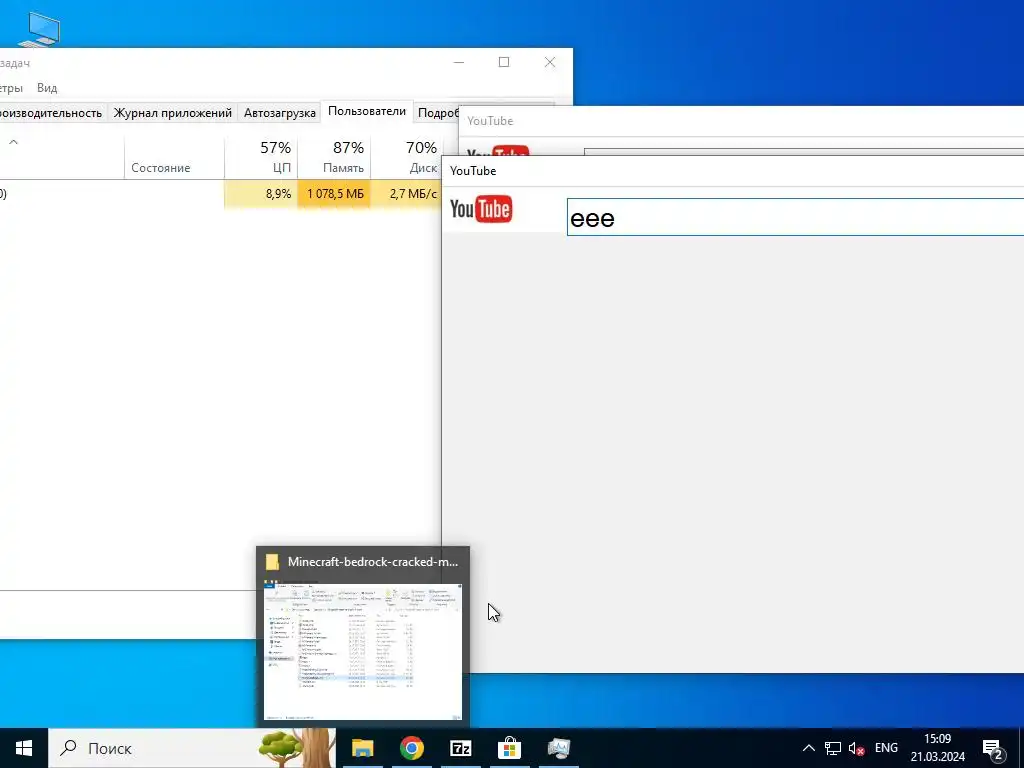Click the Windows Start button
Viewport: 1024px width, 768px height.
point(24,748)
